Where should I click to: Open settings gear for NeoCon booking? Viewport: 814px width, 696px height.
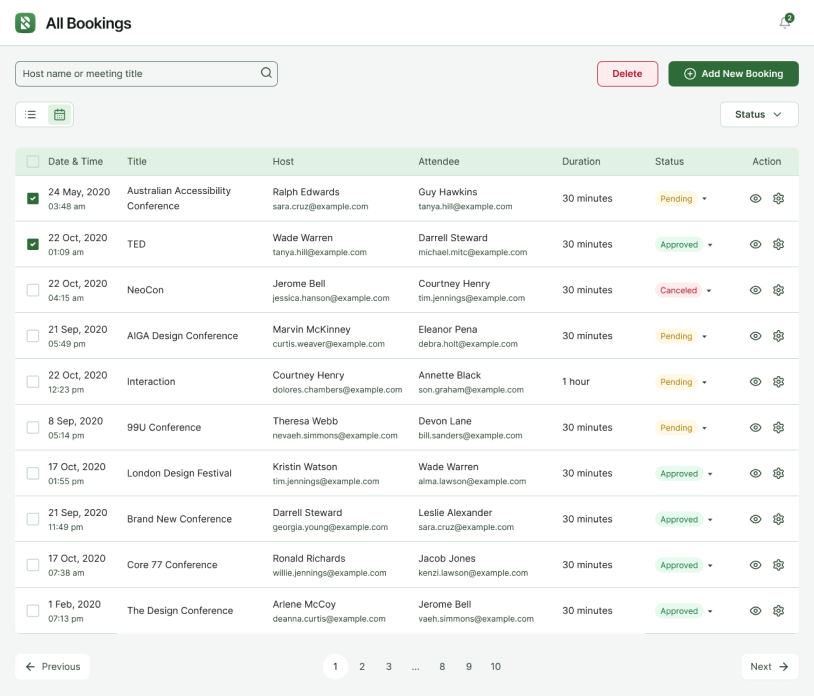(x=778, y=290)
